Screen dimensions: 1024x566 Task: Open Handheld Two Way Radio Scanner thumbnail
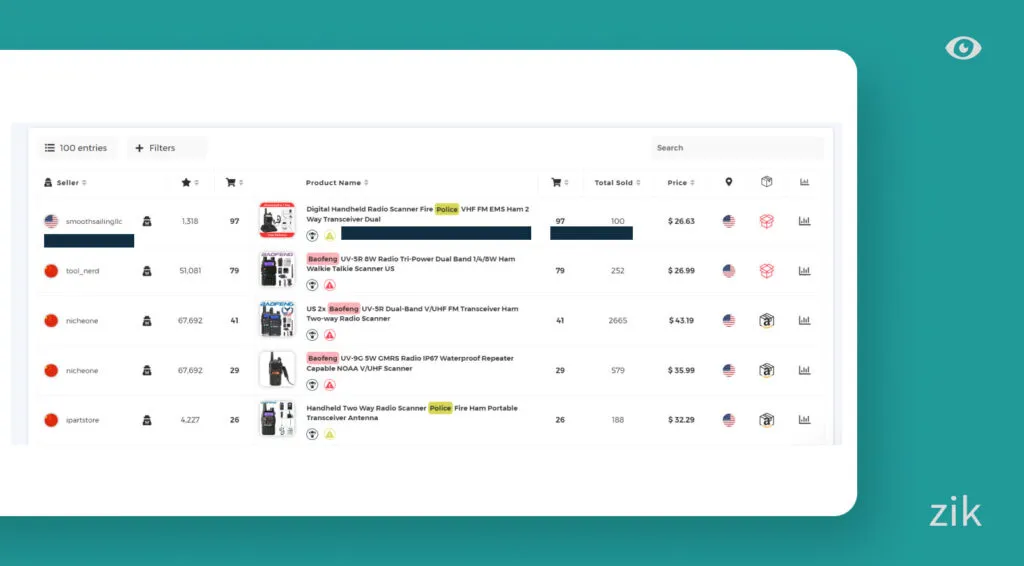pos(277,418)
